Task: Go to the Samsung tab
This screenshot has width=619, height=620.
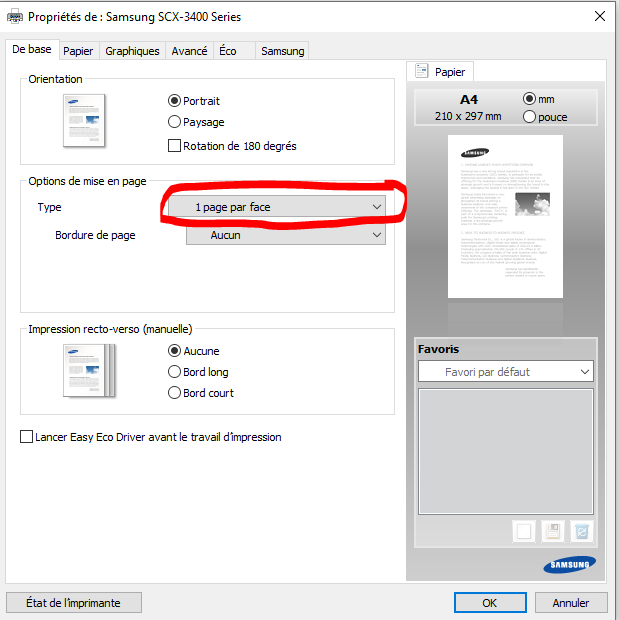Action: (282, 51)
